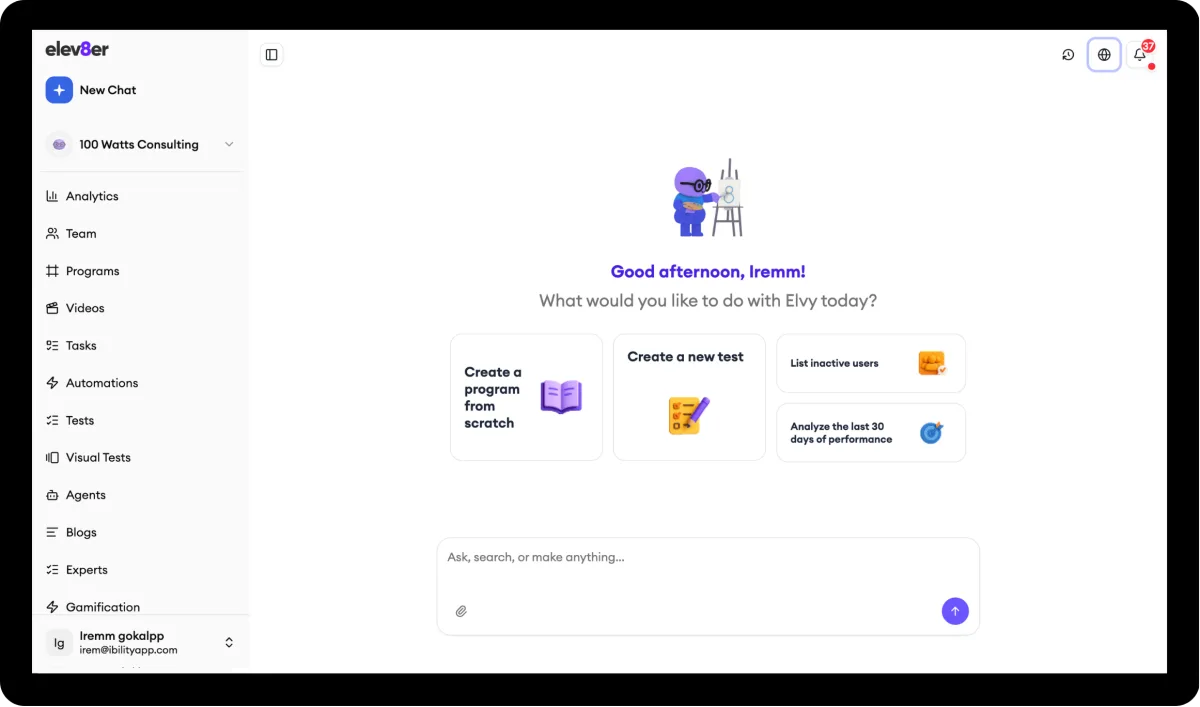Viewport: 1200px width, 707px height.
Task: Click the Iremm gokalpp user name
Action: coord(122,636)
